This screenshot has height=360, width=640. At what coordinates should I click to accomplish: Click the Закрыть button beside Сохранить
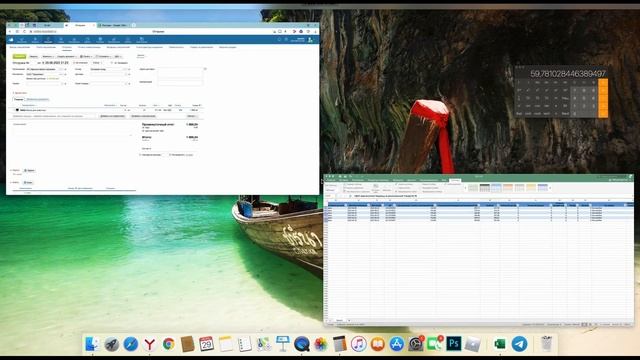pos(34,56)
